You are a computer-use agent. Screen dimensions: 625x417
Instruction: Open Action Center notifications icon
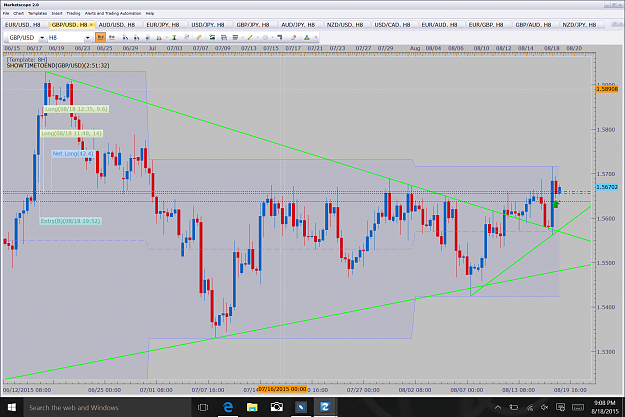(x=560, y=407)
